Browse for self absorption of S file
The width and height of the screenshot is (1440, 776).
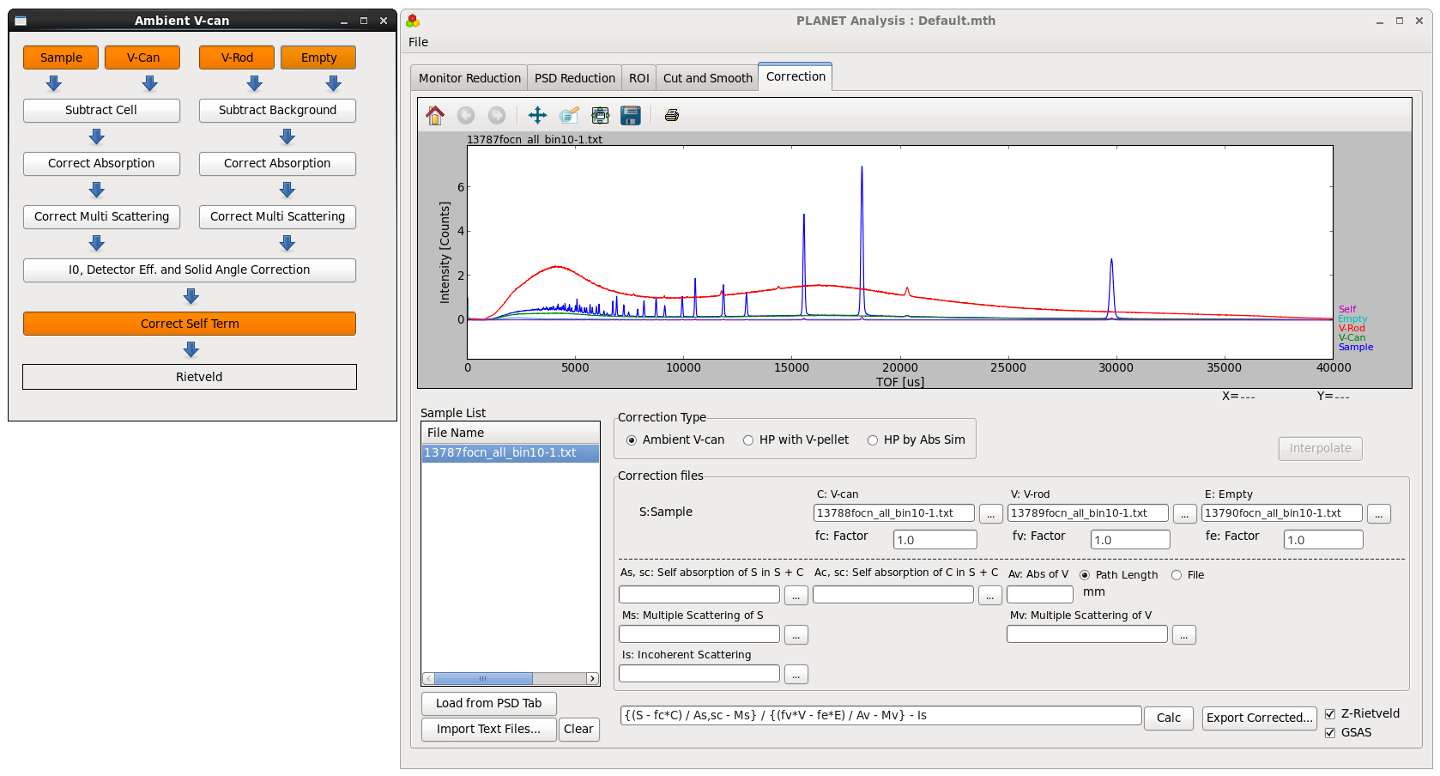pos(796,595)
